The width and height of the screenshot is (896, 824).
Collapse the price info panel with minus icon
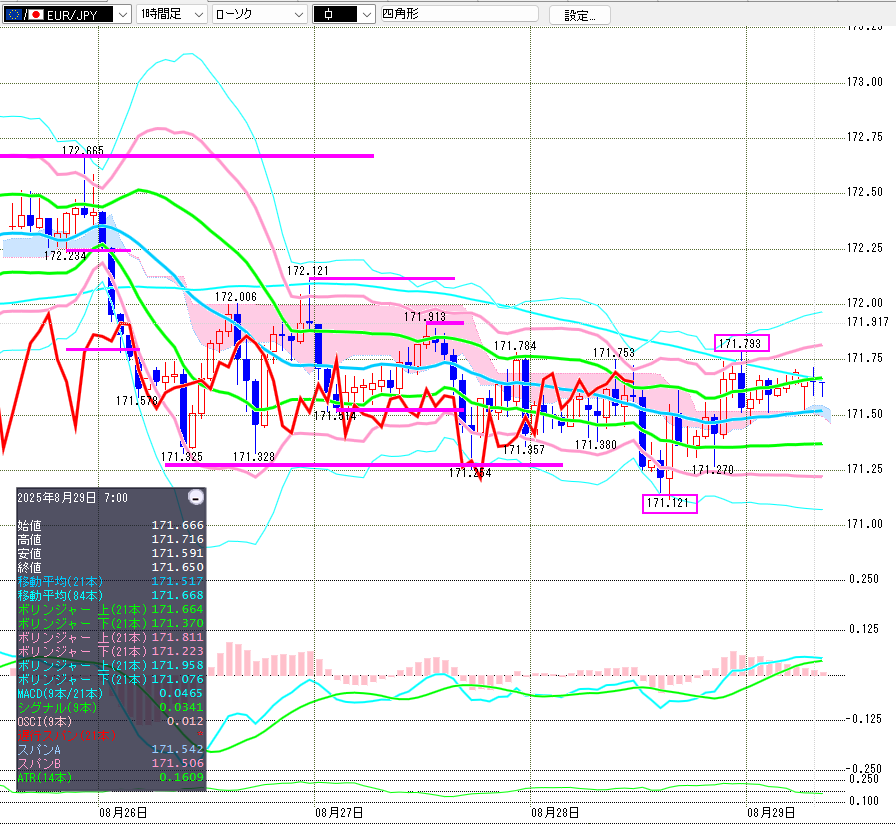click(x=195, y=497)
